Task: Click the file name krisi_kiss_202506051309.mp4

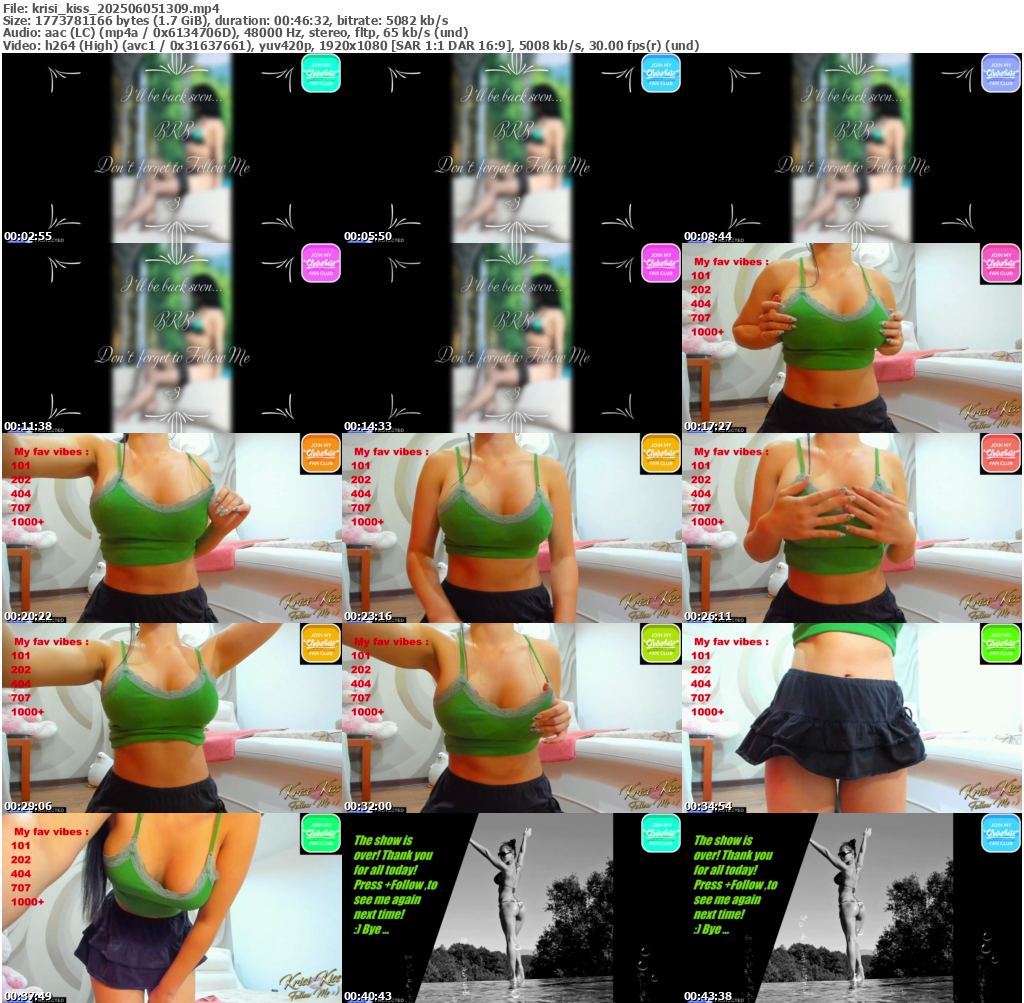Action: pos(125,8)
